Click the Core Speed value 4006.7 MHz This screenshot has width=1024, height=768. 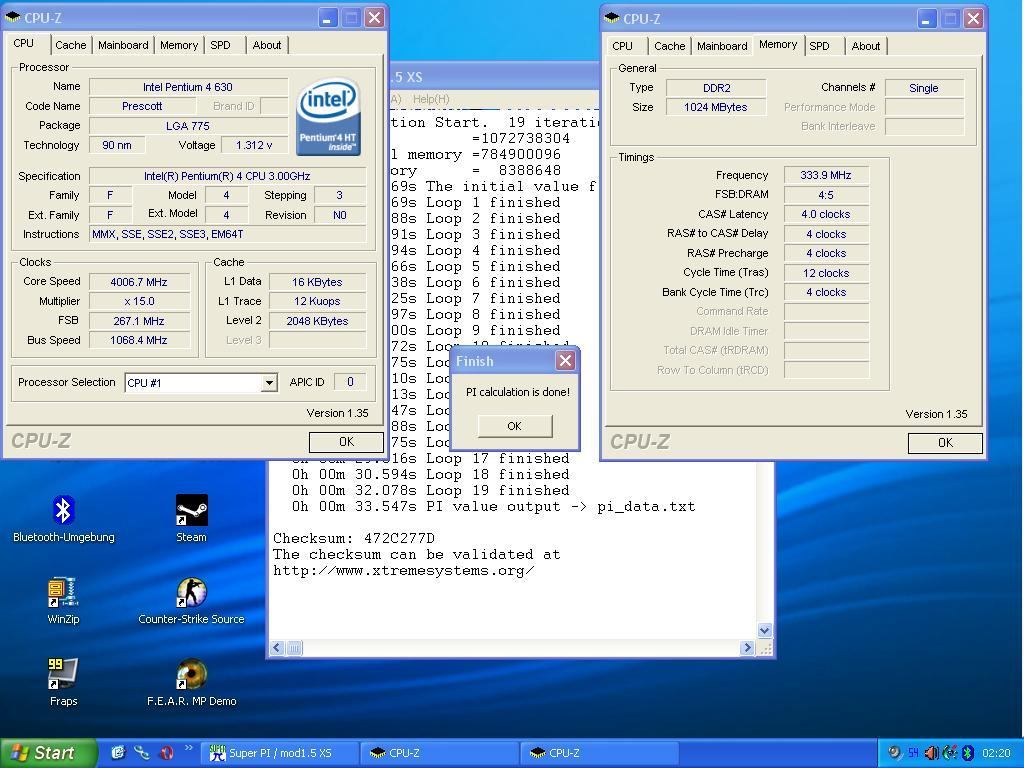tap(138, 282)
